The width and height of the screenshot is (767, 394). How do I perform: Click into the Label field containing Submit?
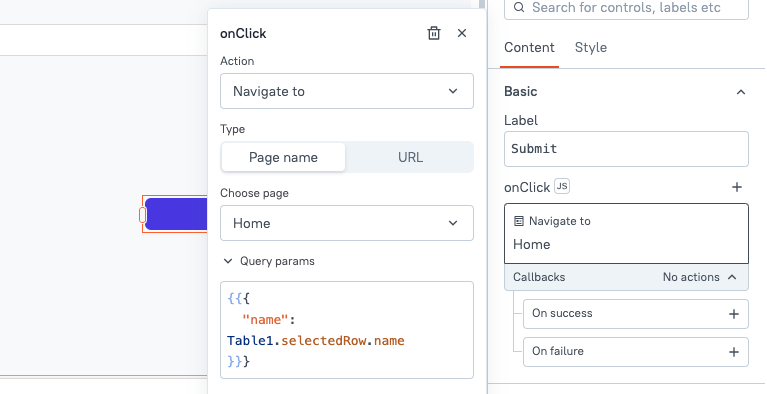626,149
